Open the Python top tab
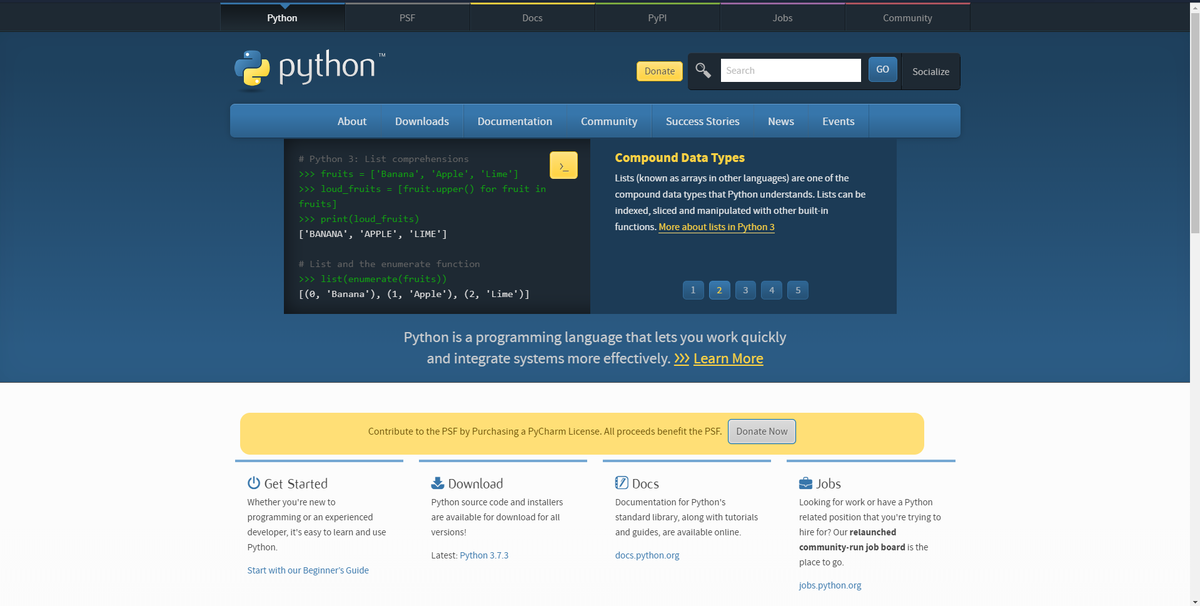This screenshot has width=1200, height=606. coord(282,17)
